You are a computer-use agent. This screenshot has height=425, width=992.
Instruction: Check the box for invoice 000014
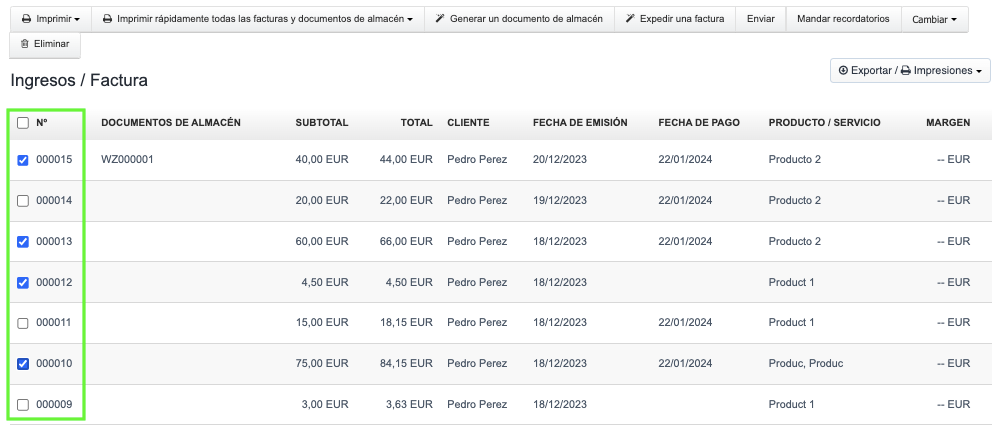point(23,201)
